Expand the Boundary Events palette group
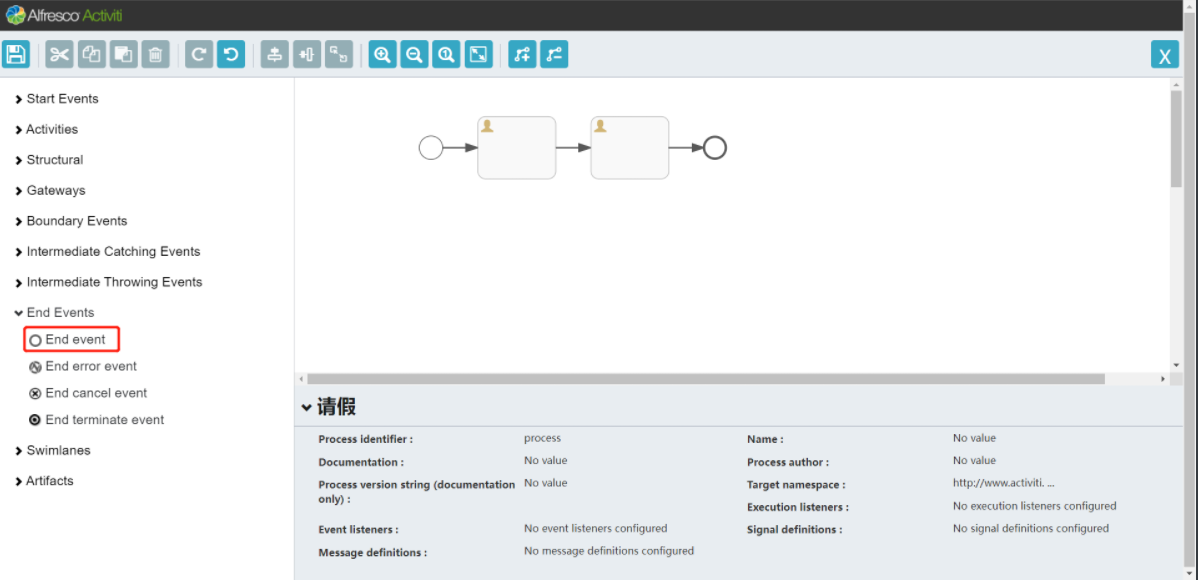Viewport: 1198px width, 580px height. click(x=71, y=221)
